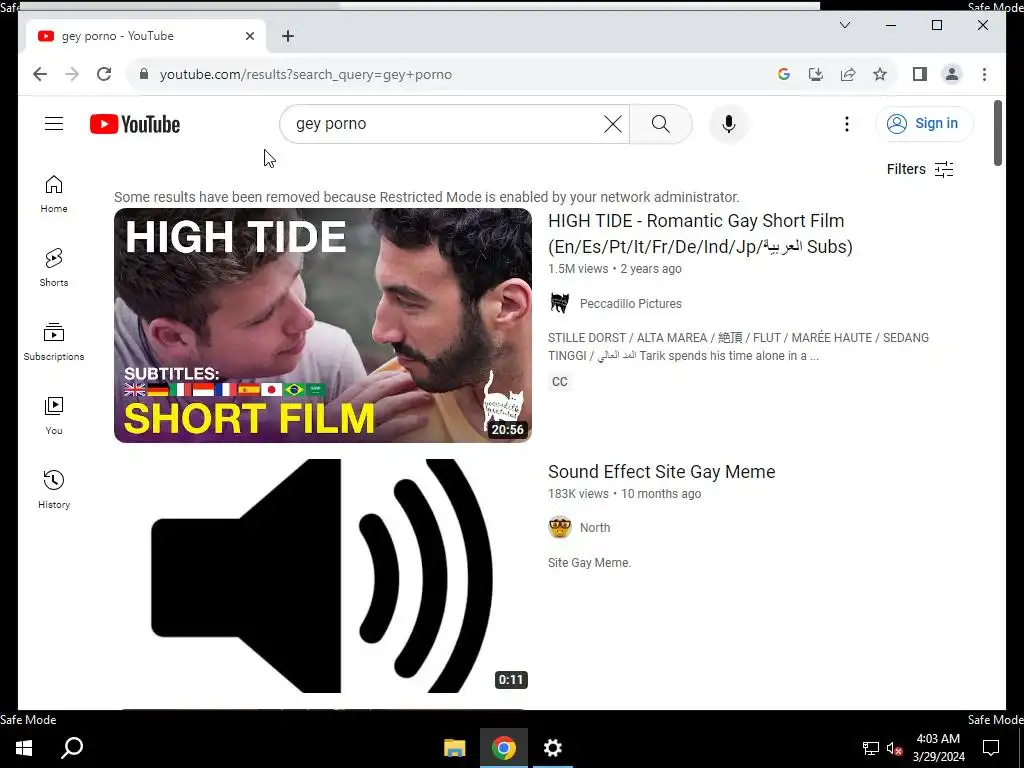The height and width of the screenshot is (768, 1024).
Task: Click the magnifying glass search button
Action: (660, 123)
